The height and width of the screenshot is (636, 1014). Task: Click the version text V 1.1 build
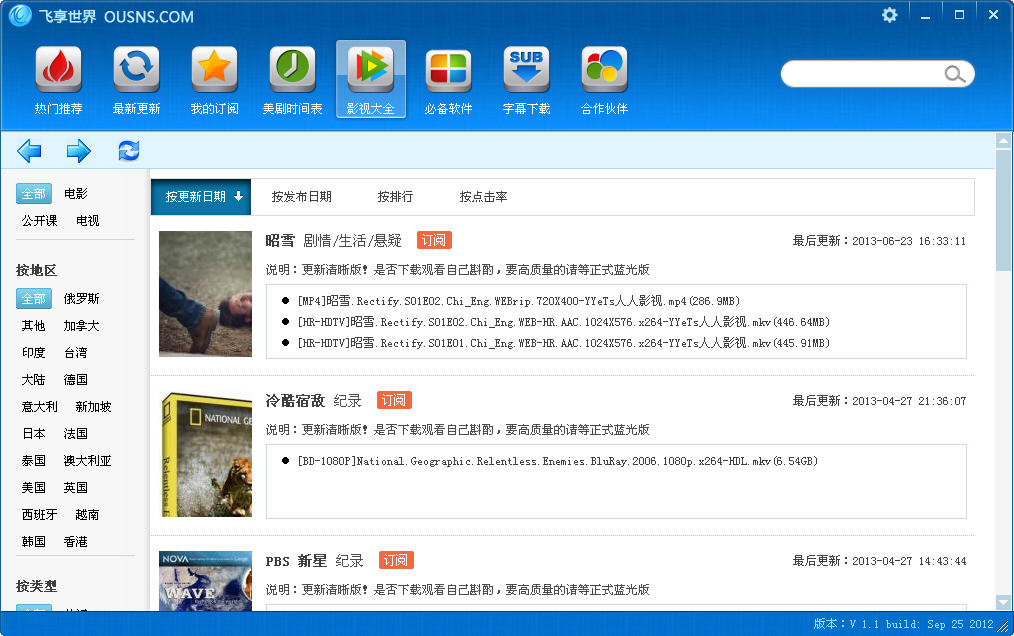pos(903,624)
